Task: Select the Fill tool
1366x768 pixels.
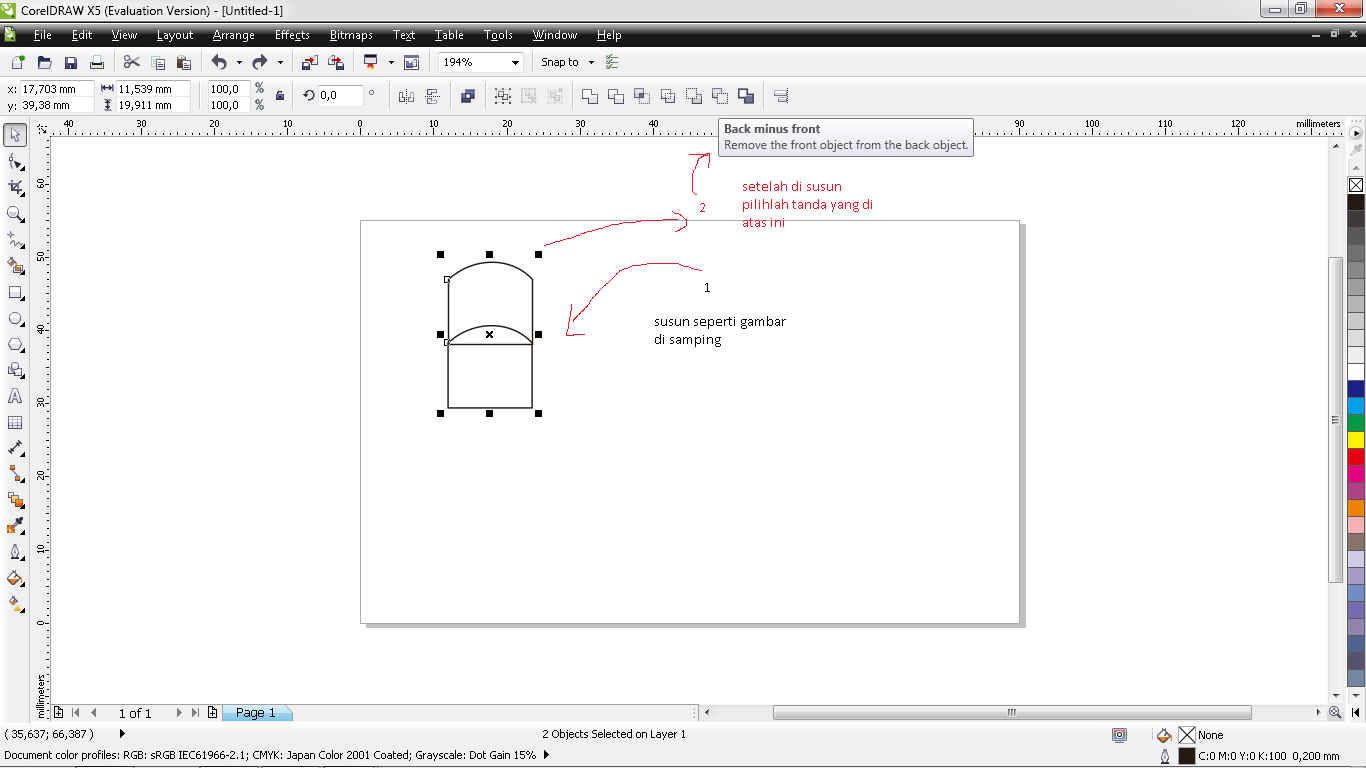Action: pyautogui.click(x=15, y=578)
